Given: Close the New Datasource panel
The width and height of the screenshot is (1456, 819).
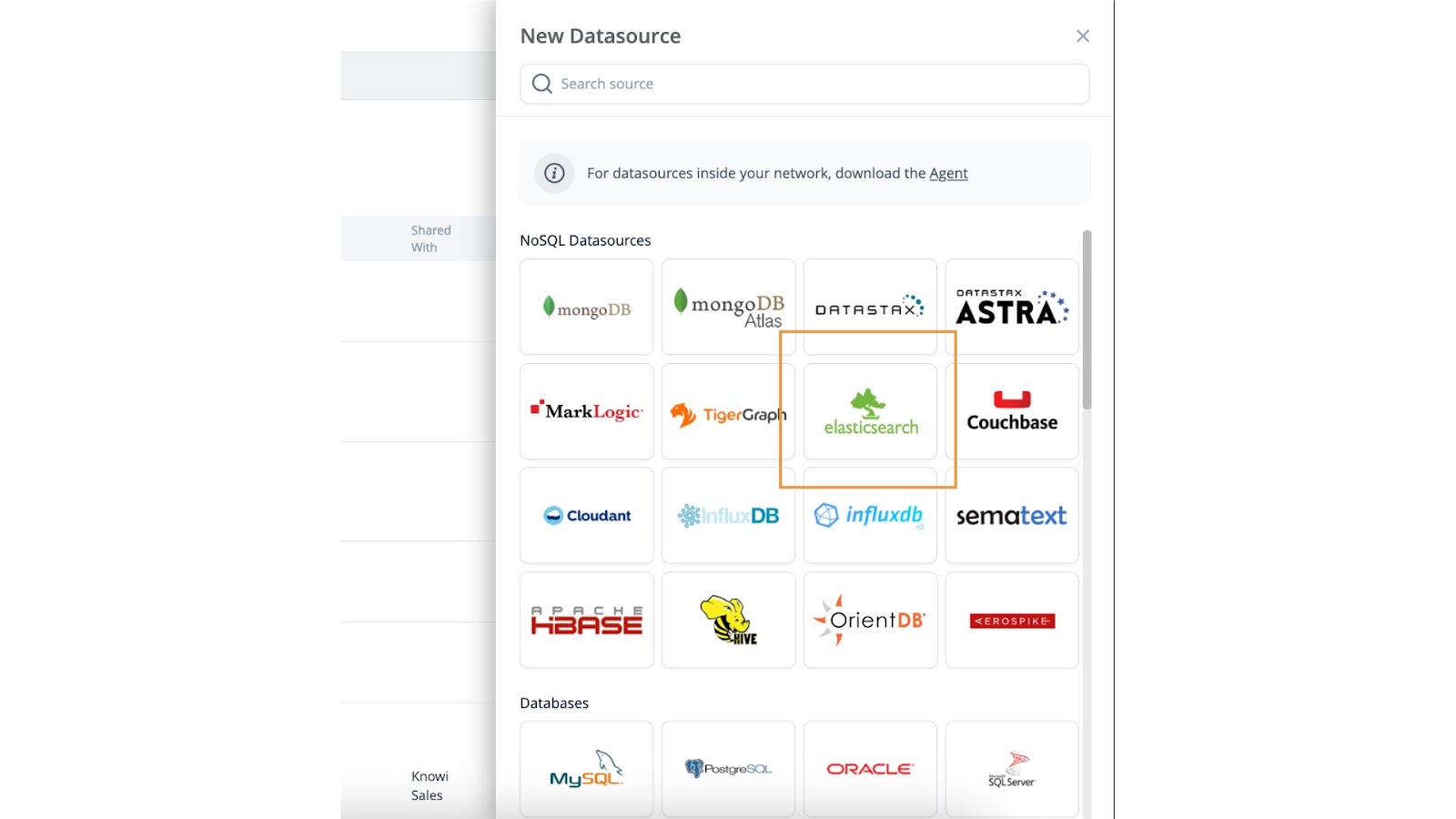Looking at the screenshot, I should 1082,36.
